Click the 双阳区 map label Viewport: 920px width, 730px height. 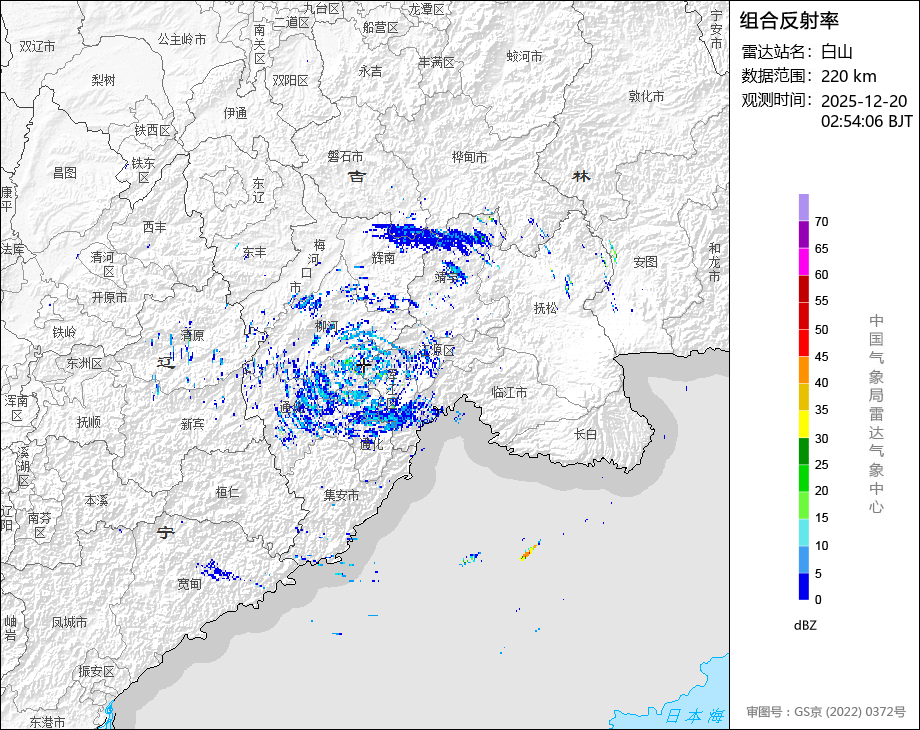point(290,80)
